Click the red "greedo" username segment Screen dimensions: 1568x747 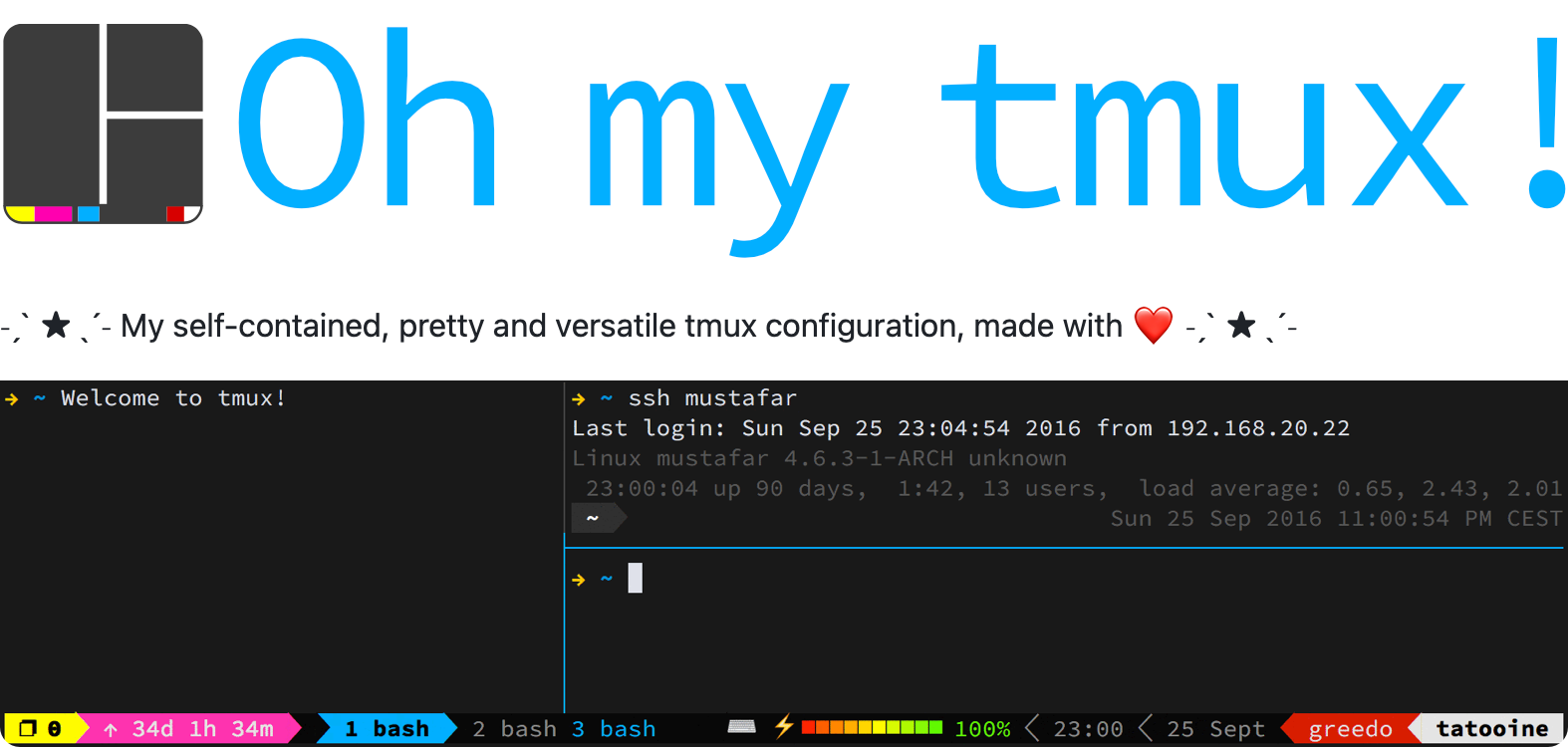(x=1350, y=729)
